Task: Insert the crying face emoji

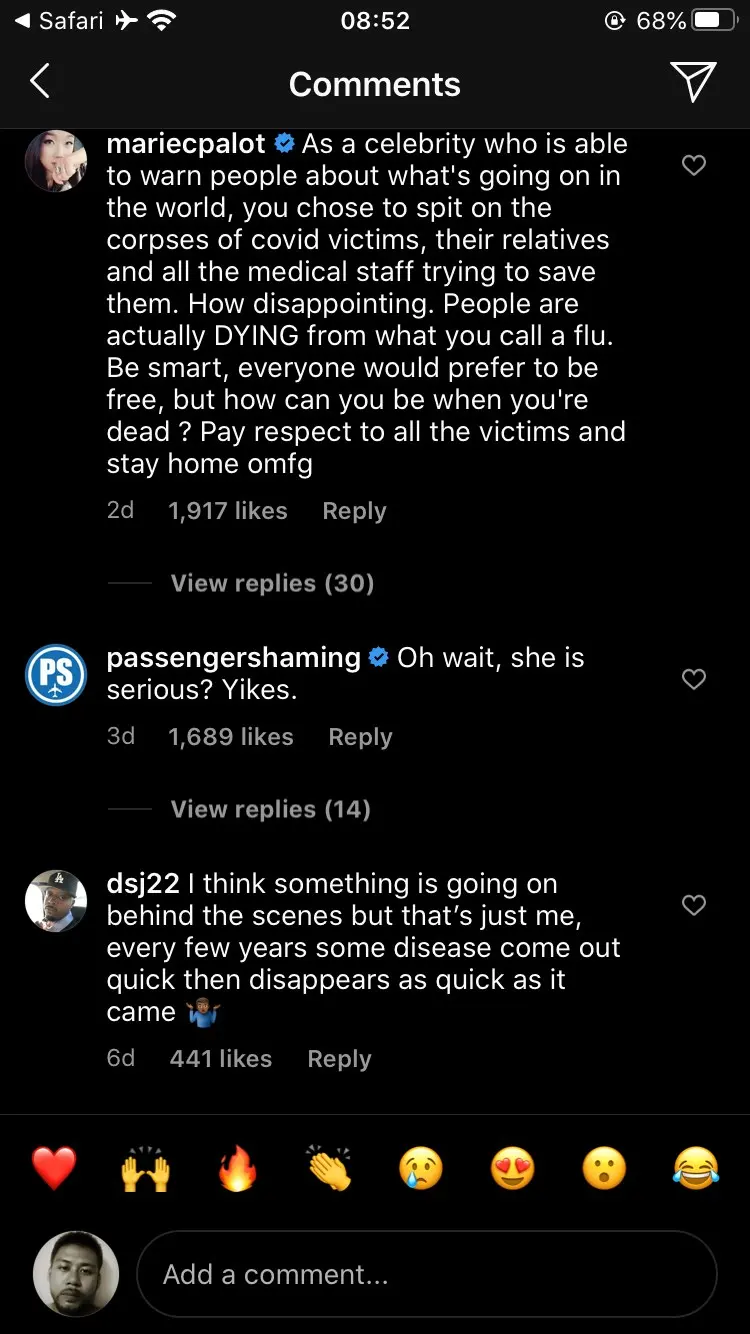Action: 421,1168
